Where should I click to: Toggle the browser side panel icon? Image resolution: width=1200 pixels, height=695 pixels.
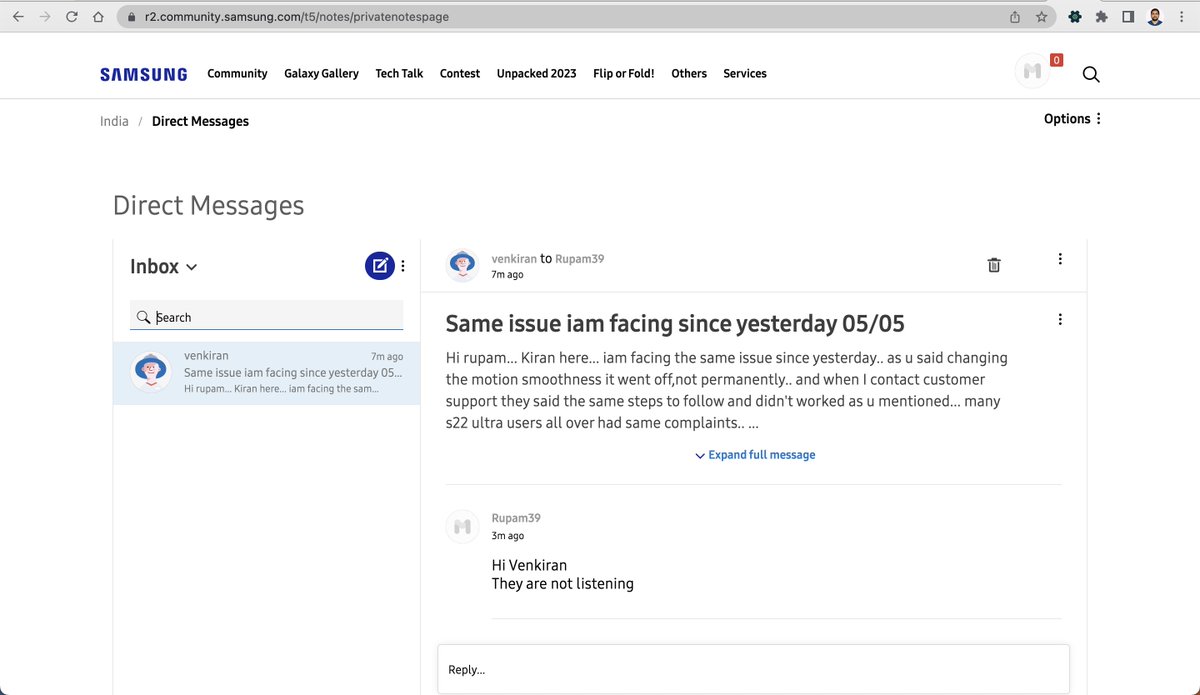pos(1128,17)
